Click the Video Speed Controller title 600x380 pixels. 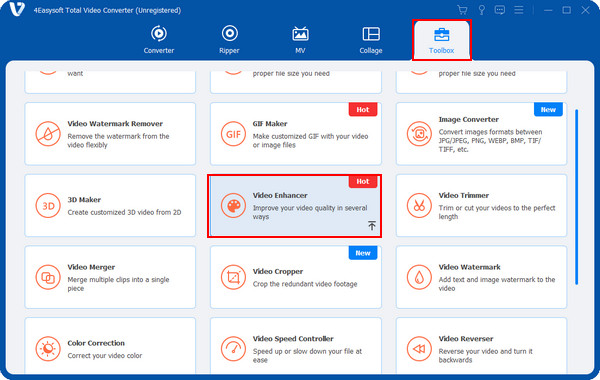click(x=293, y=338)
